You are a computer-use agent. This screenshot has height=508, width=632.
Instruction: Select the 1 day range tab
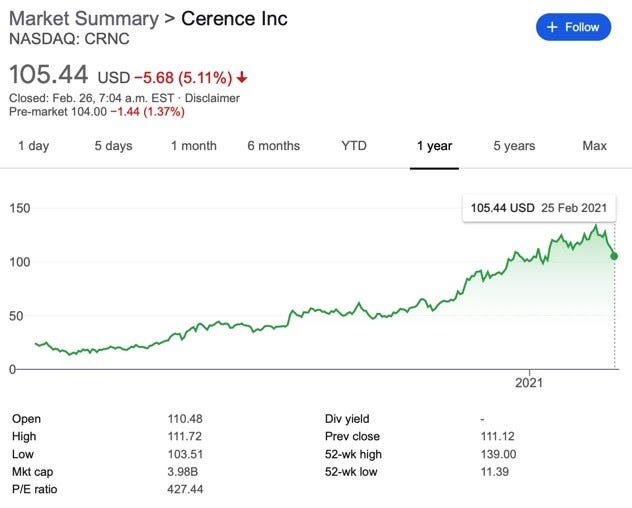33,146
